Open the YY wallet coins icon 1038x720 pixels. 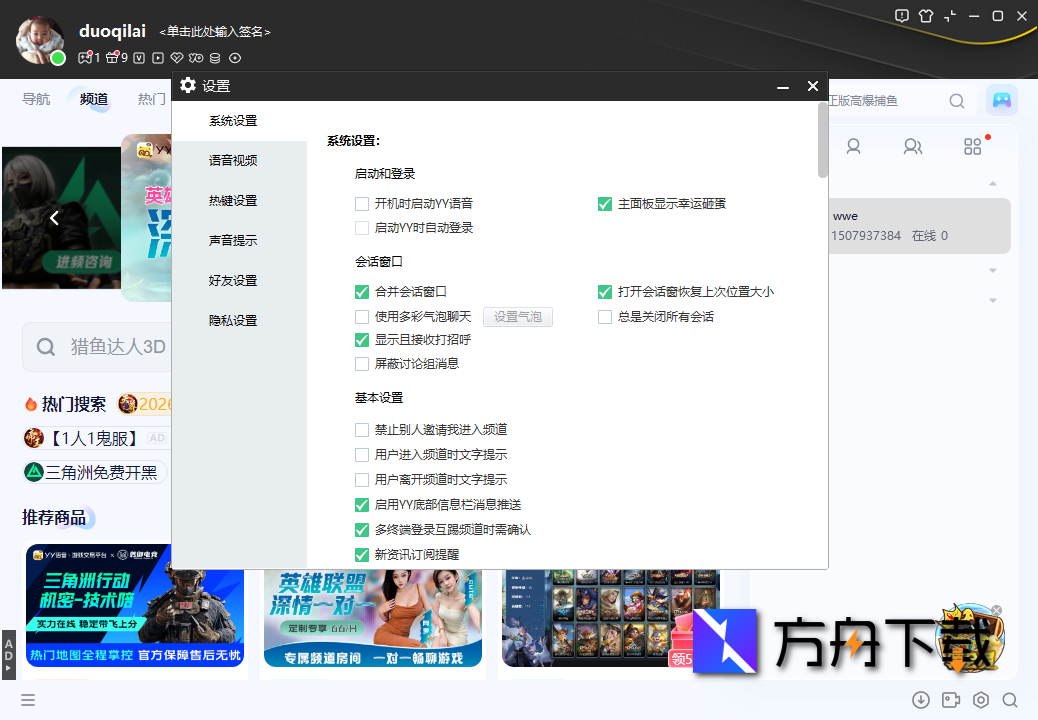coord(214,58)
